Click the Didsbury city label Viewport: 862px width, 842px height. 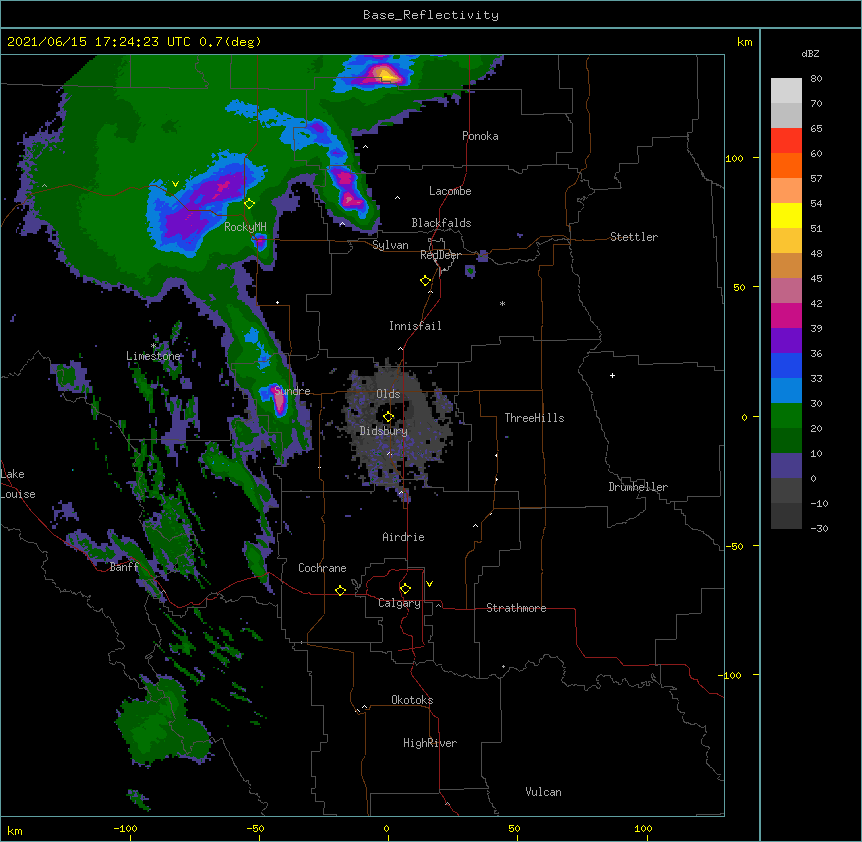pos(384,431)
